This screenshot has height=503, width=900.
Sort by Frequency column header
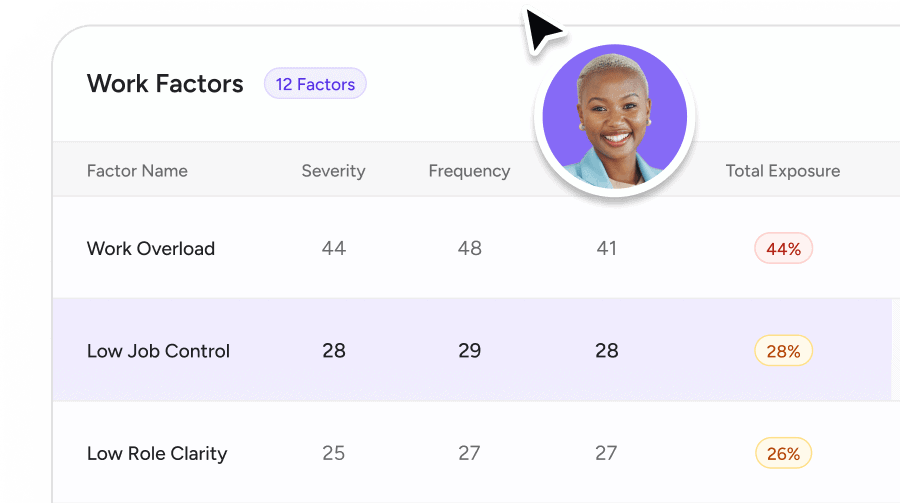(469, 171)
